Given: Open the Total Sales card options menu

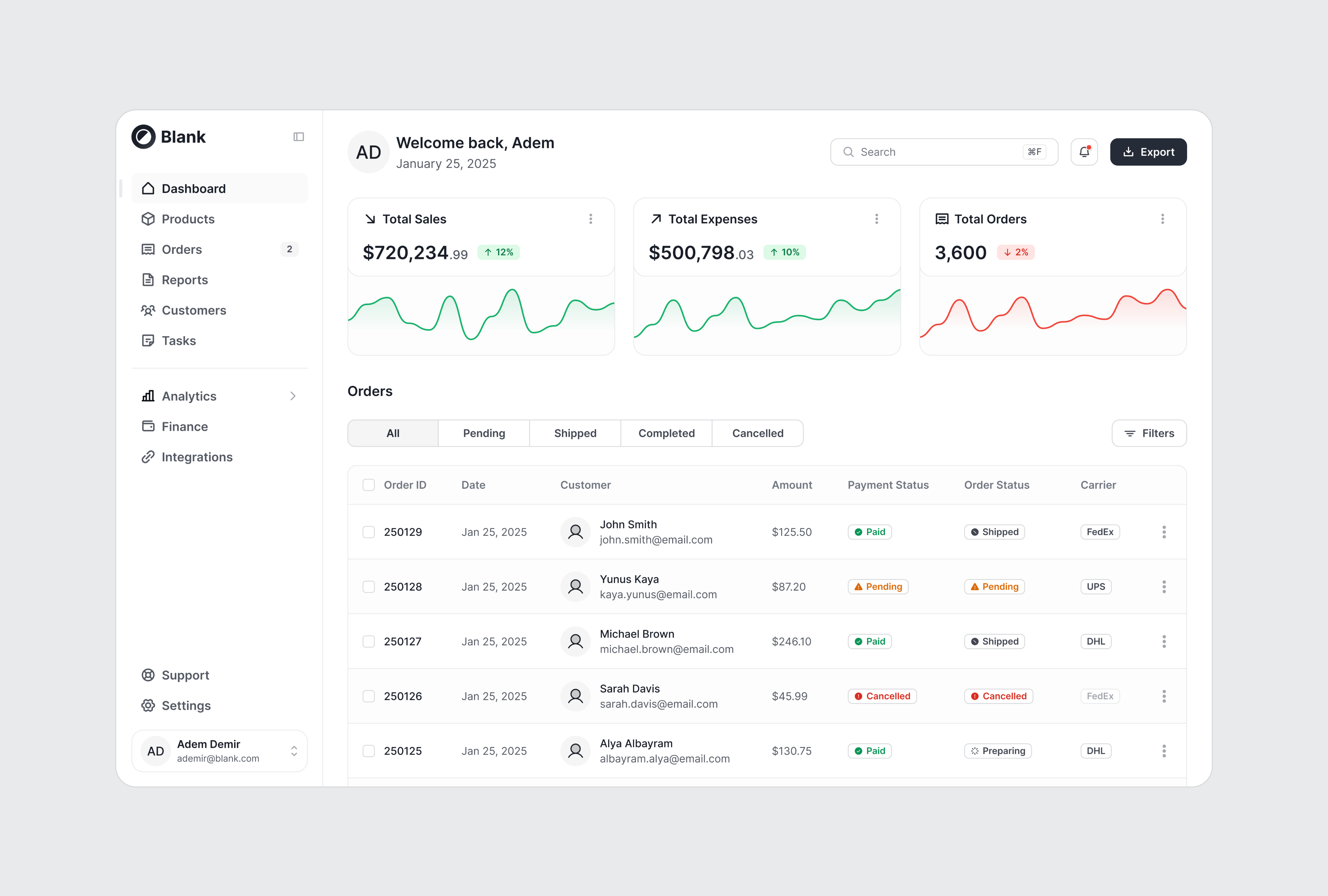Looking at the screenshot, I should 591,219.
